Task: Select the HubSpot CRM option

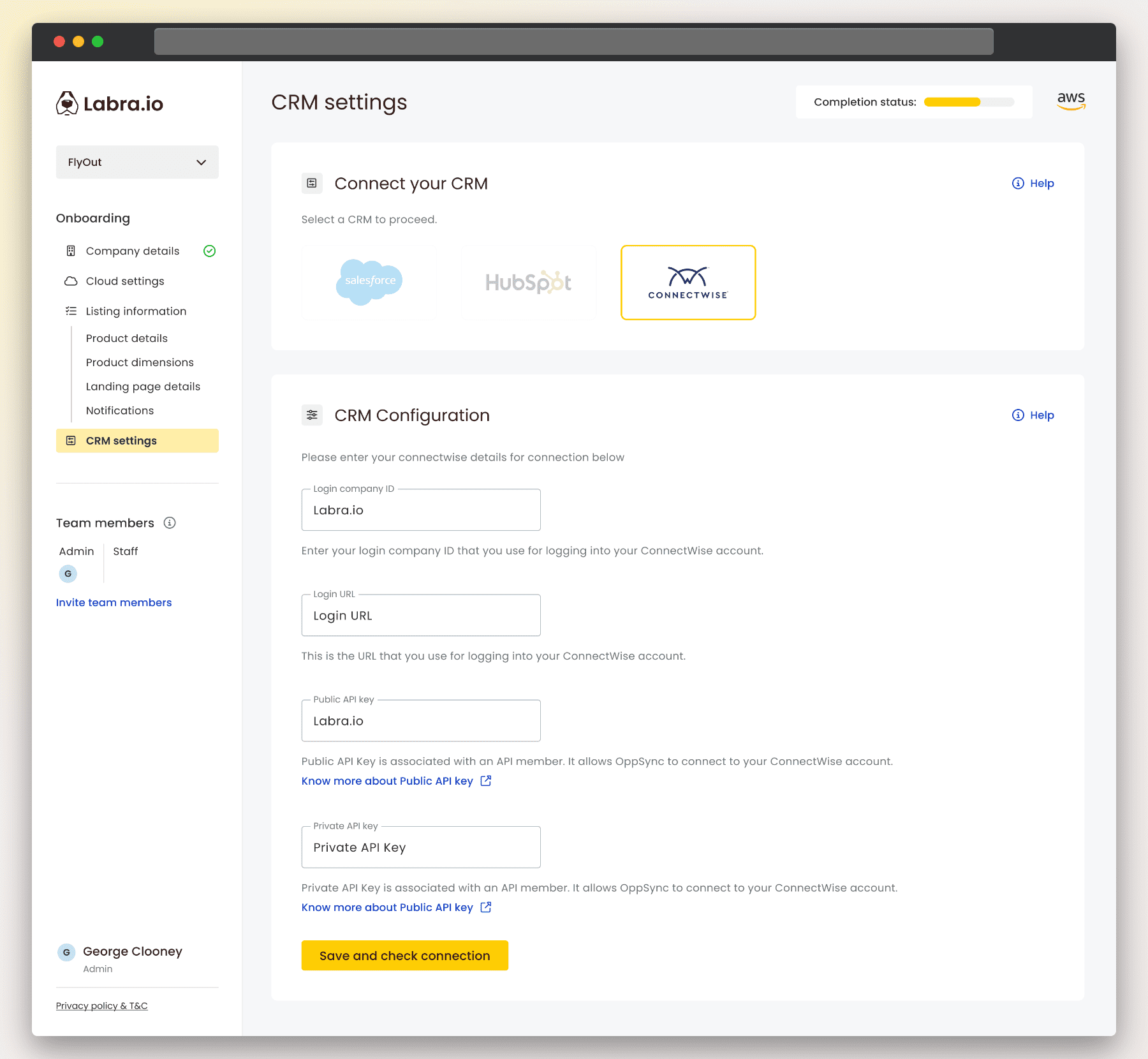Action: 529,283
